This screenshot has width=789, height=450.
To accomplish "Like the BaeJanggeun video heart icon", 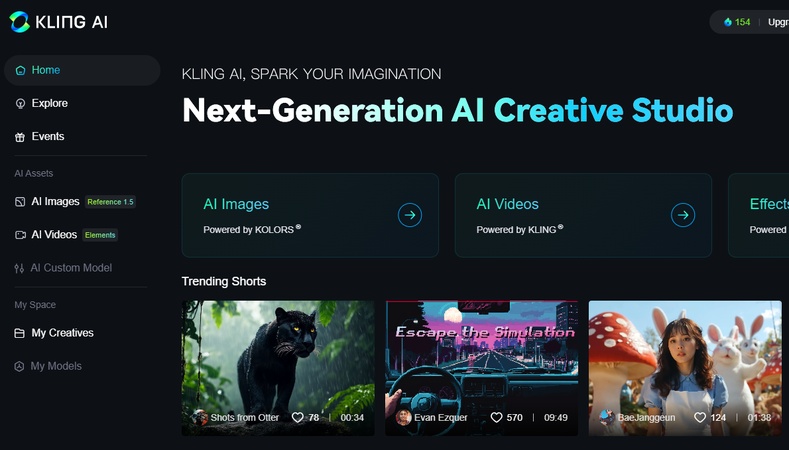I will (699, 417).
